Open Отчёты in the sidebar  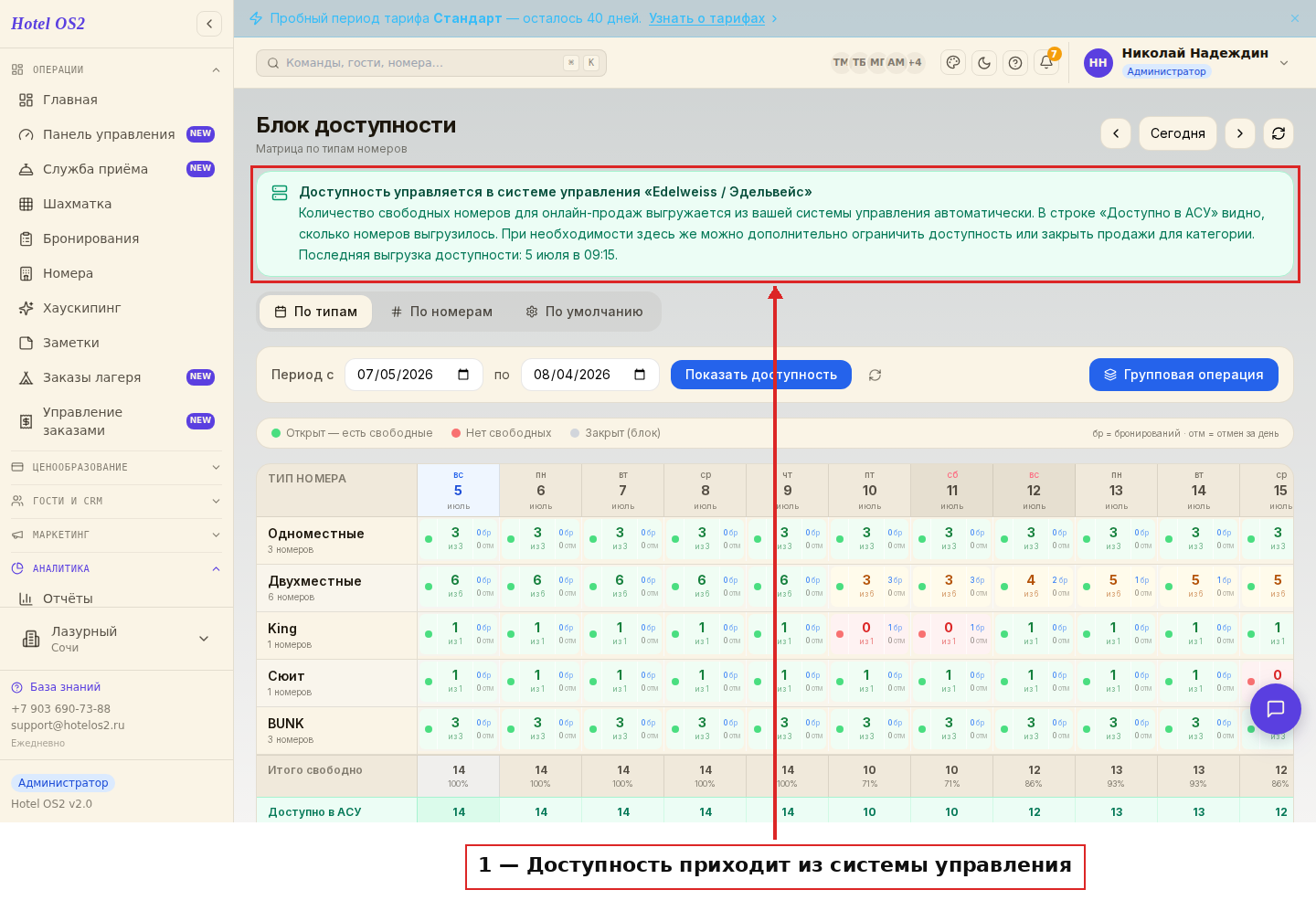click(x=116, y=599)
